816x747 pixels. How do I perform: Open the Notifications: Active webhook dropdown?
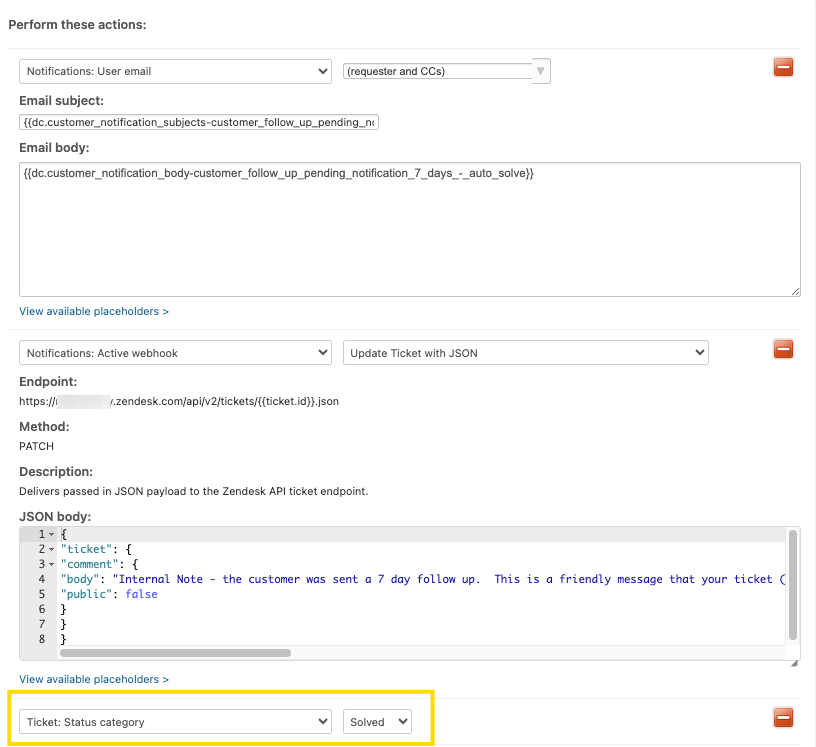tap(175, 352)
